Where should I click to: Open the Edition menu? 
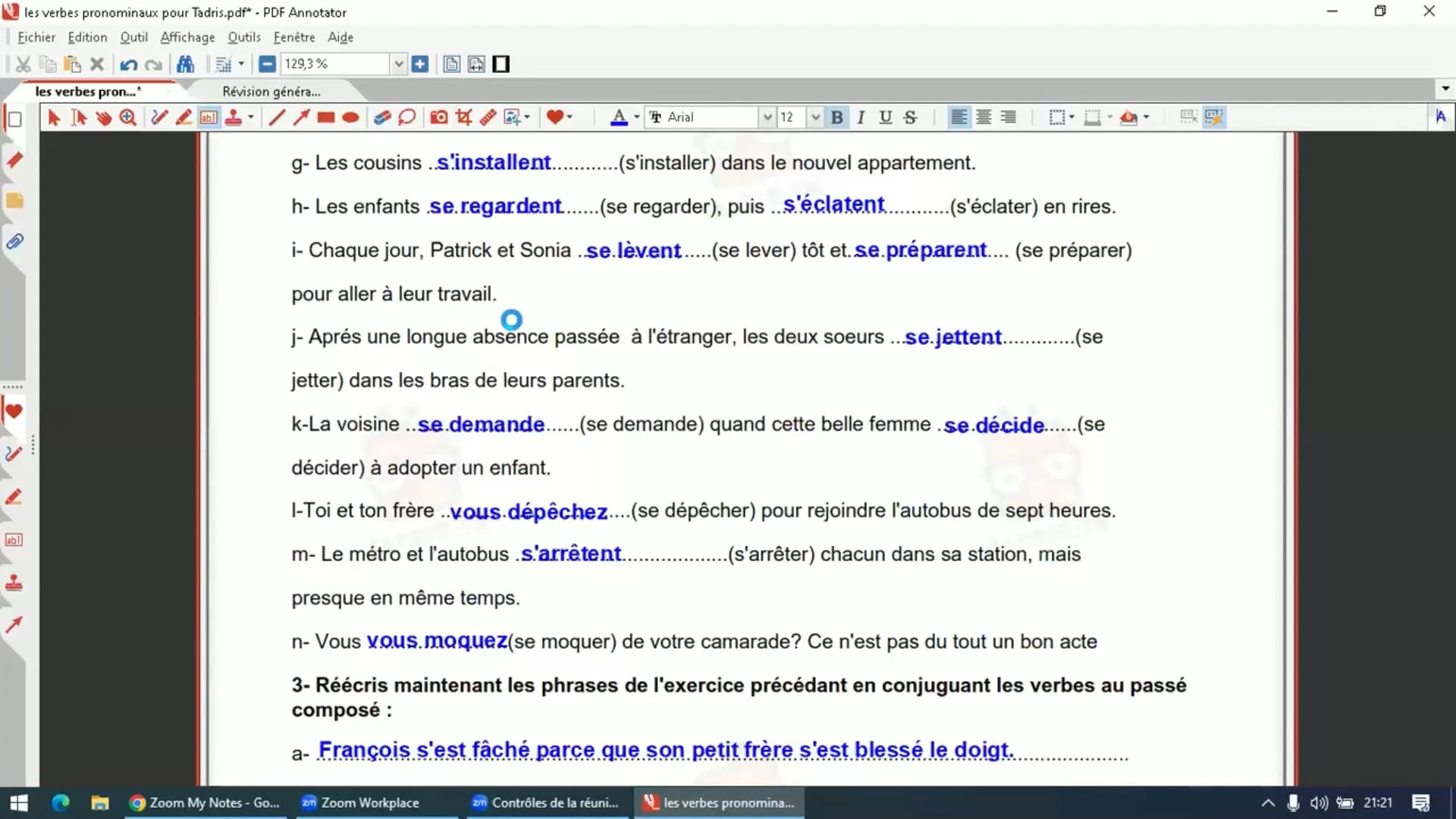pyautogui.click(x=87, y=37)
